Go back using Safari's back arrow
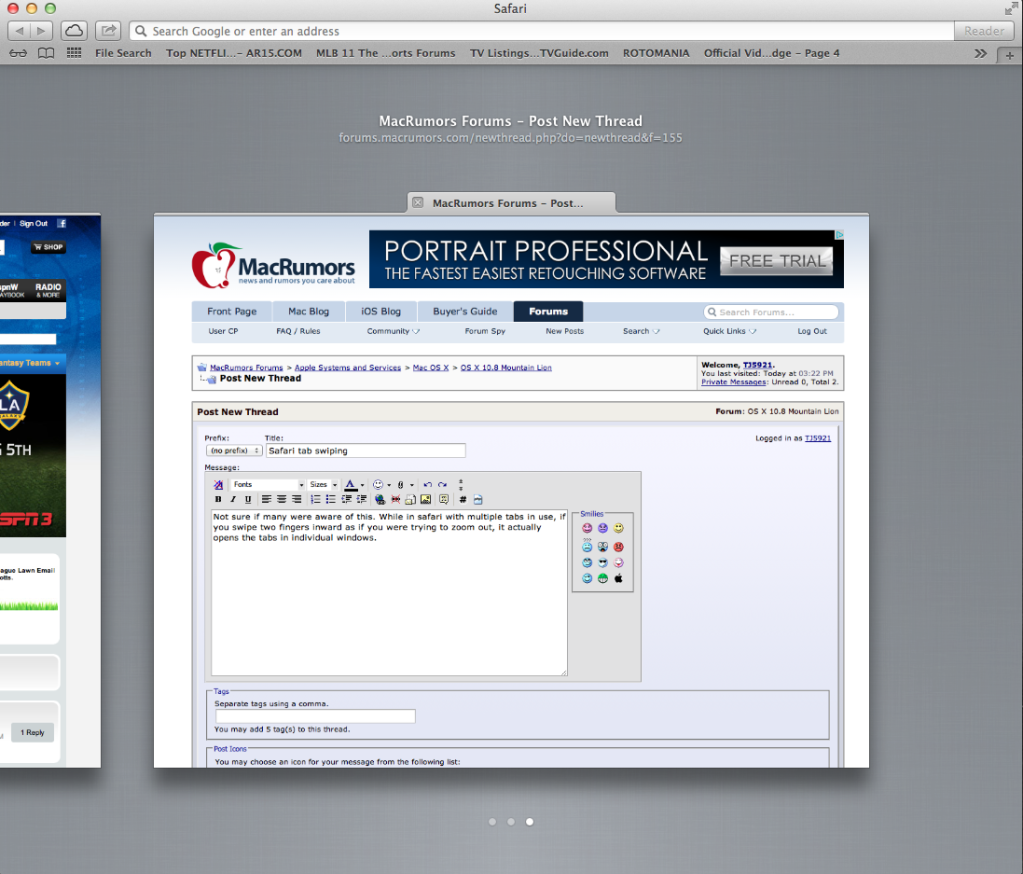The image size is (1023, 874). 19,31
